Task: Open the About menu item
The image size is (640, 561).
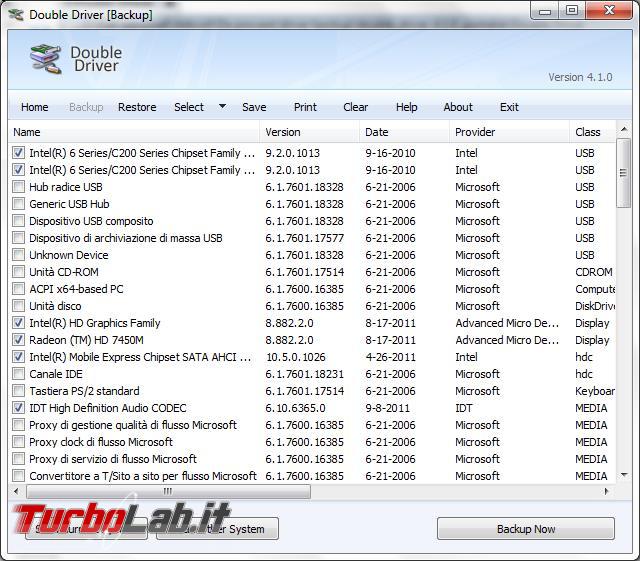Action: click(458, 107)
